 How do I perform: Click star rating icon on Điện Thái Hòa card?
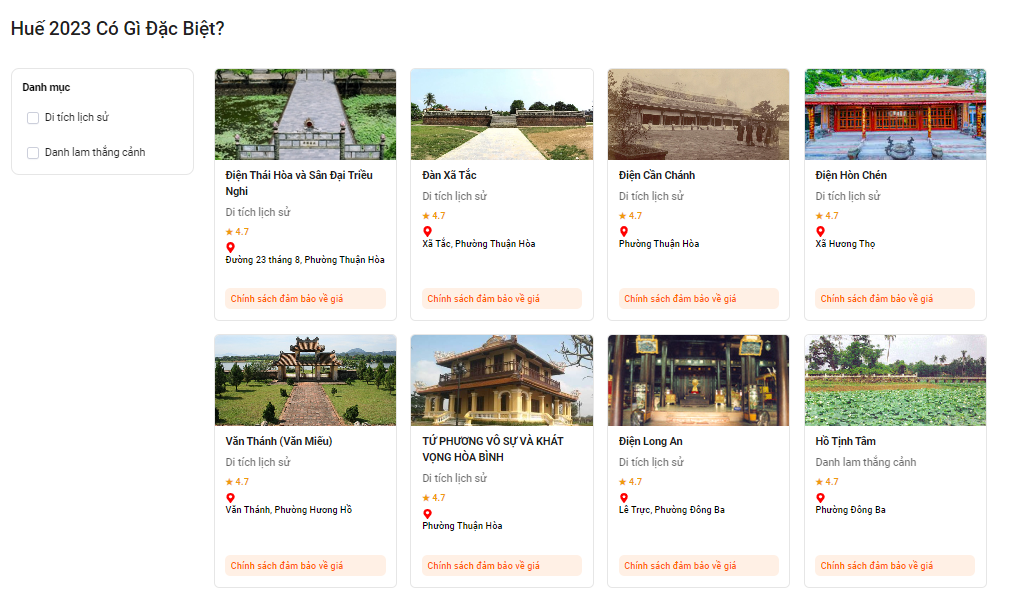pos(229,232)
